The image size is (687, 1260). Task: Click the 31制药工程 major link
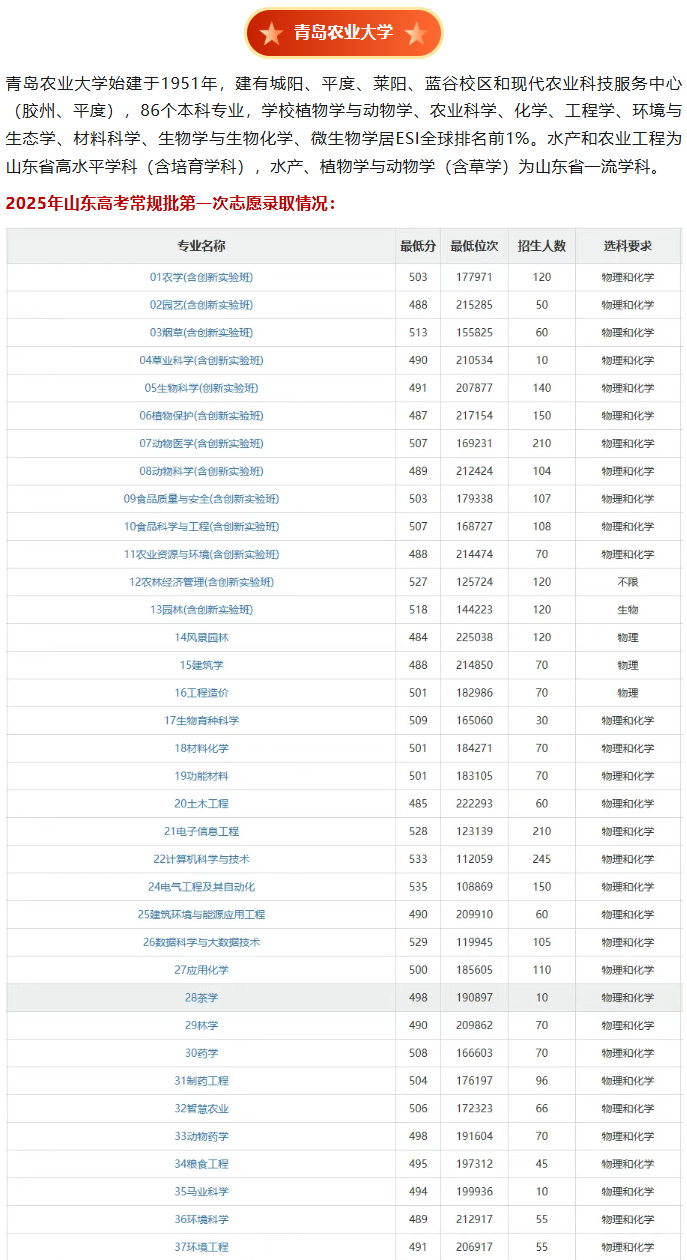pyautogui.click(x=201, y=1081)
